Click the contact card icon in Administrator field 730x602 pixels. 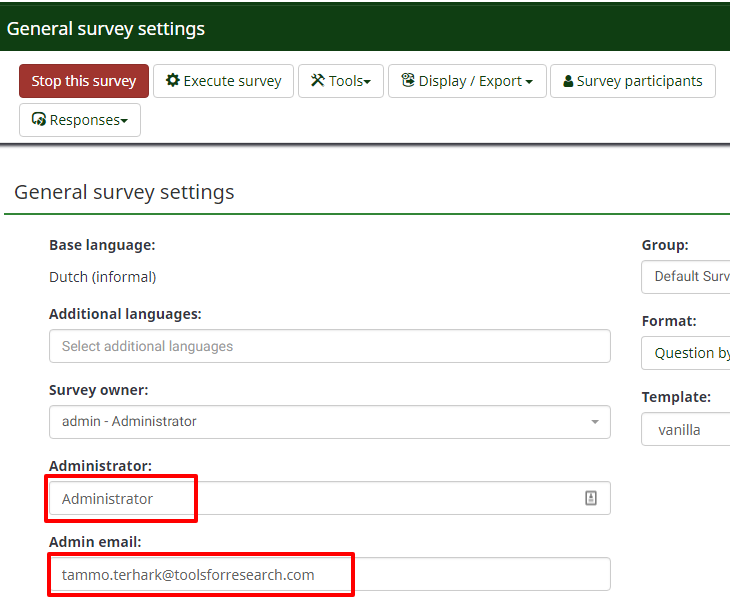pyautogui.click(x=591, y=498)
